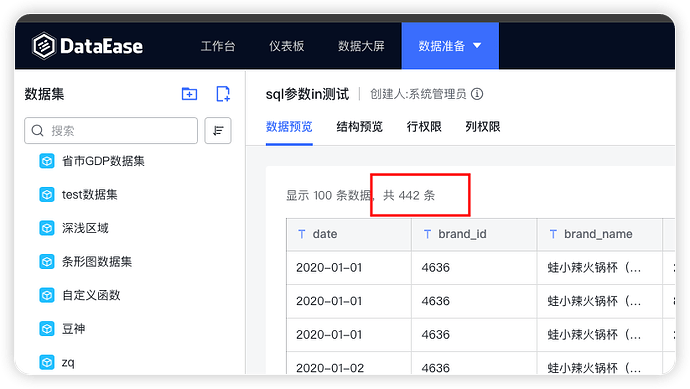Click the DataEase logo icon
This screenshot has width=690, height=389.
point(44,46)
